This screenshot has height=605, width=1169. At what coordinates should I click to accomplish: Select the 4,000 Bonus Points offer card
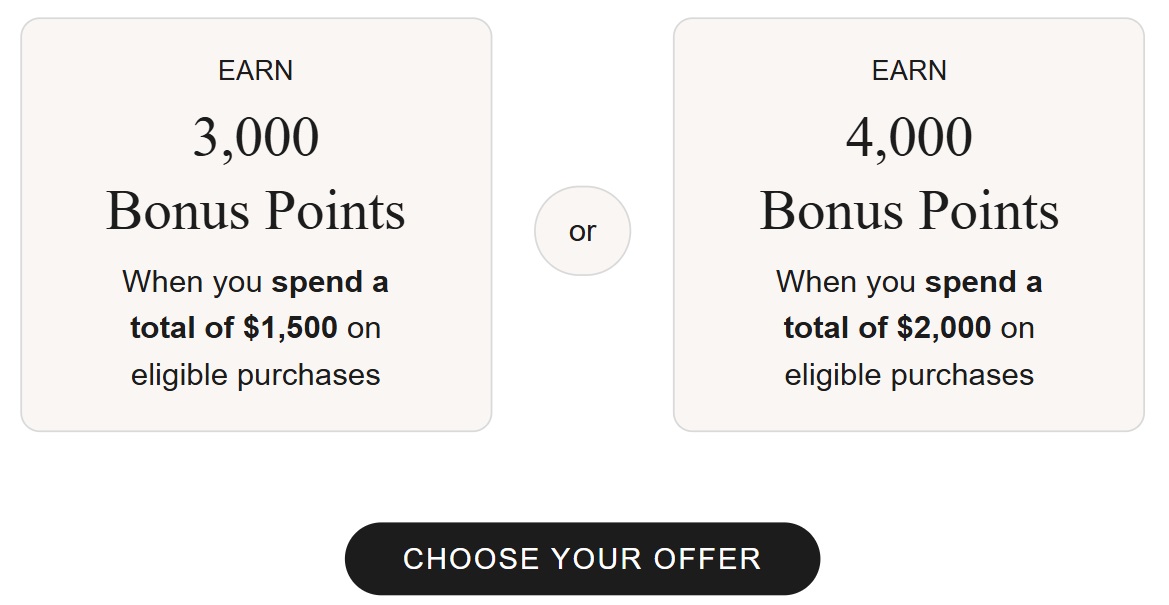click(908, 225)
